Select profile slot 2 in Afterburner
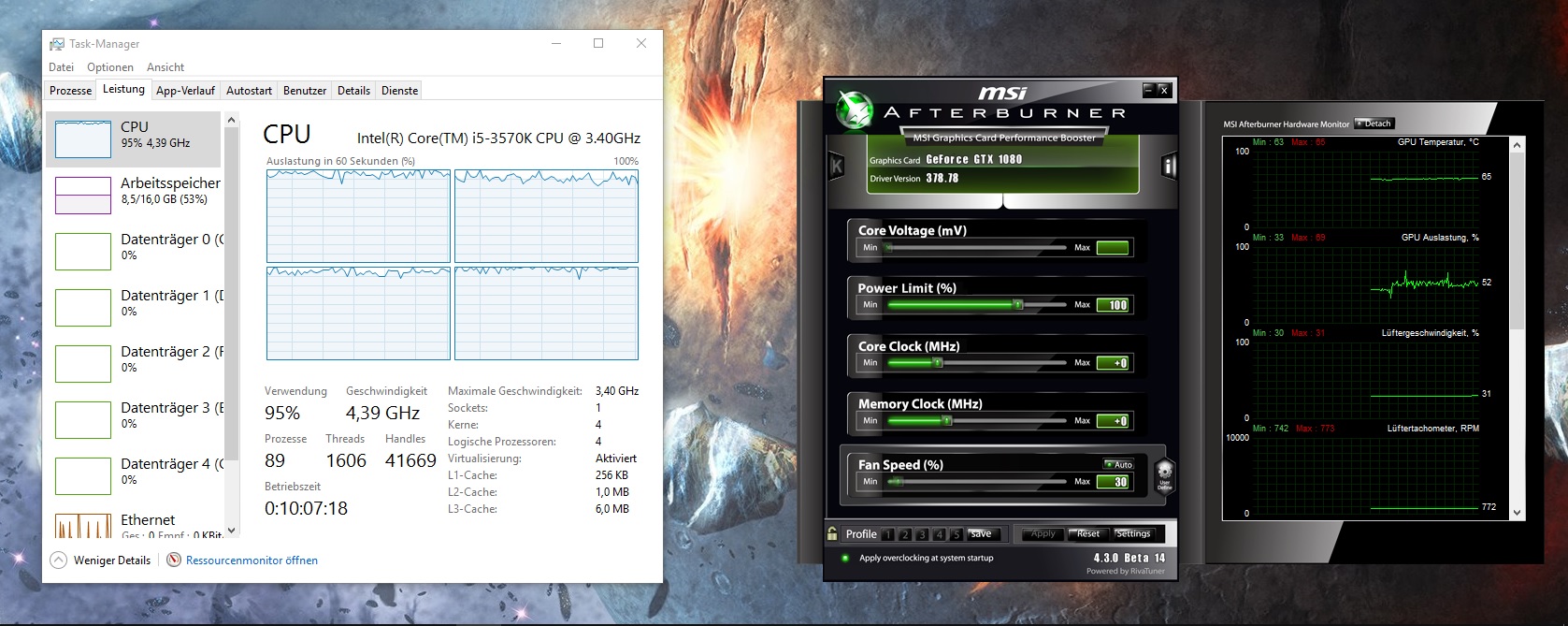 [904, 534]
